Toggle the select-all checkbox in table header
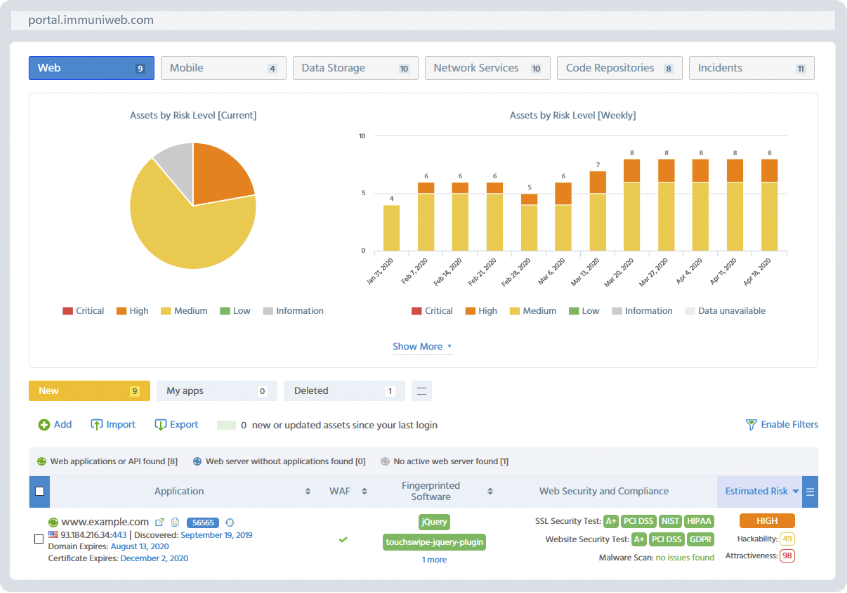This screenshot has height=593, width=847. 39,491
